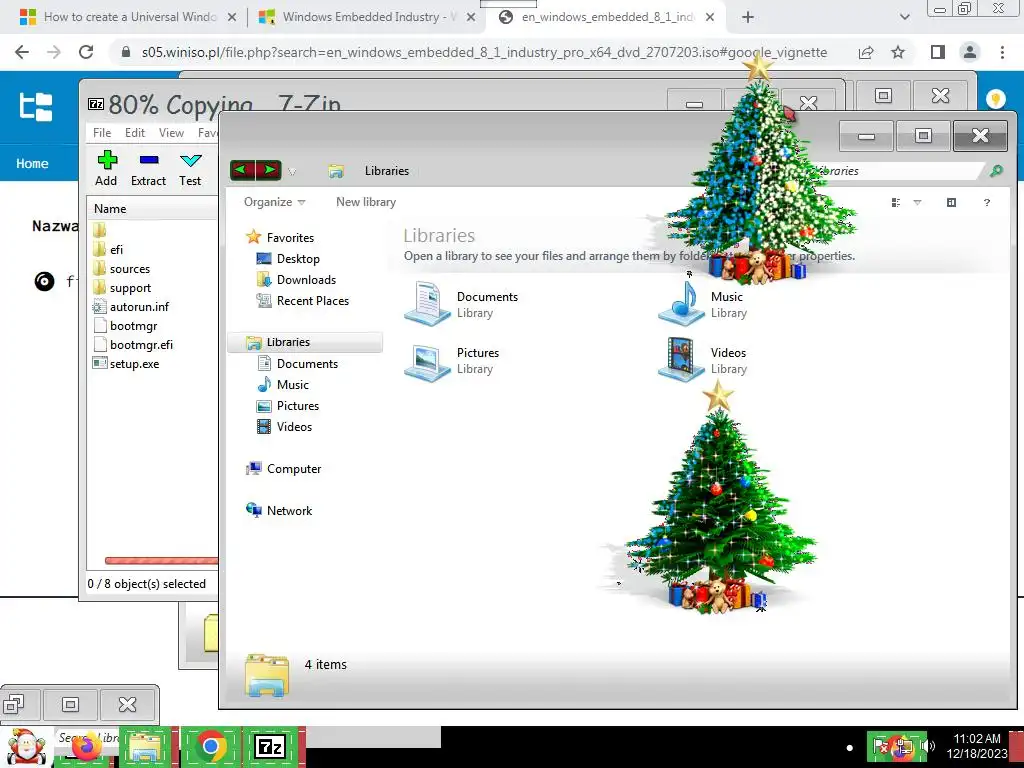Share this page from the address bar
This screenshot has height=768, width=1024.
tap(866, 52)
